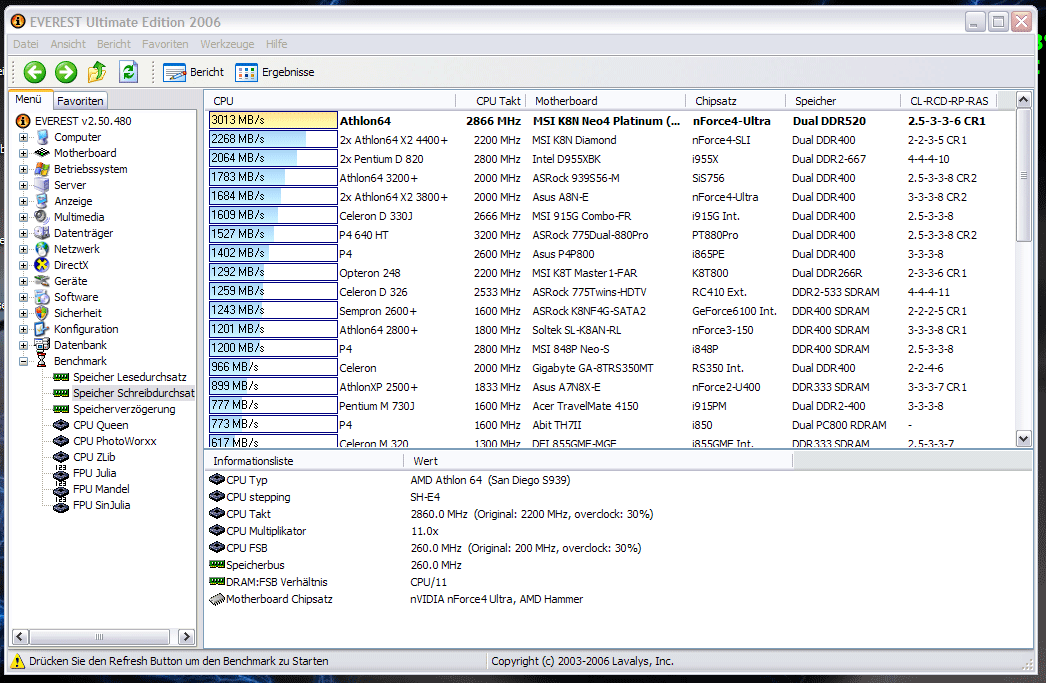The width and height of the screenshot is (1046, 683).
Task: Click the green up-level arrow icon
Action: pos(97,72)
